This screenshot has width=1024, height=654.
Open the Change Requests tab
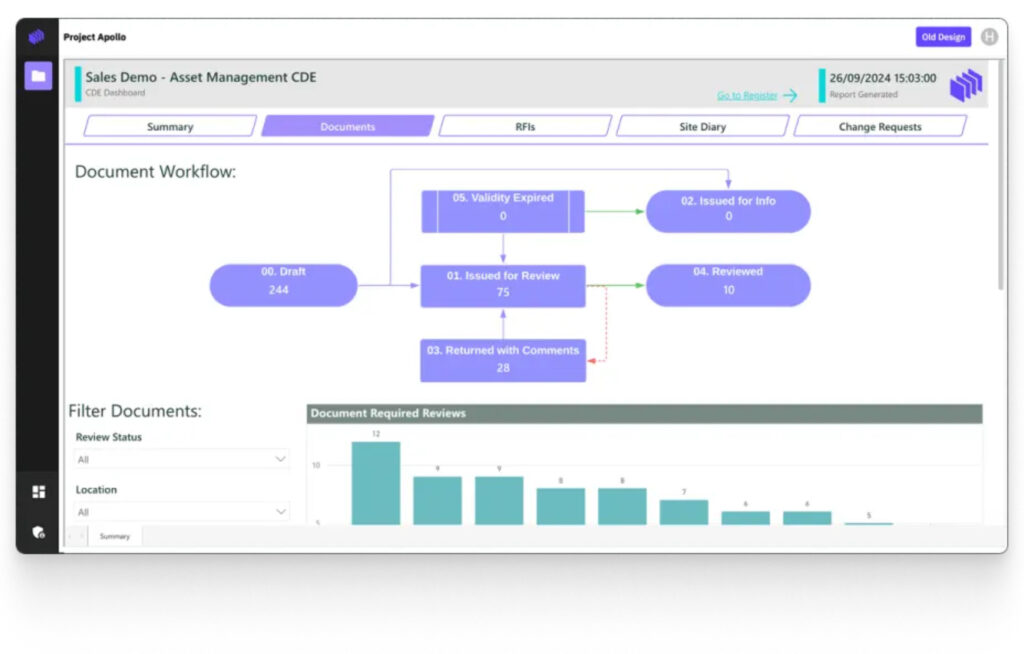(x=880, y=127)
